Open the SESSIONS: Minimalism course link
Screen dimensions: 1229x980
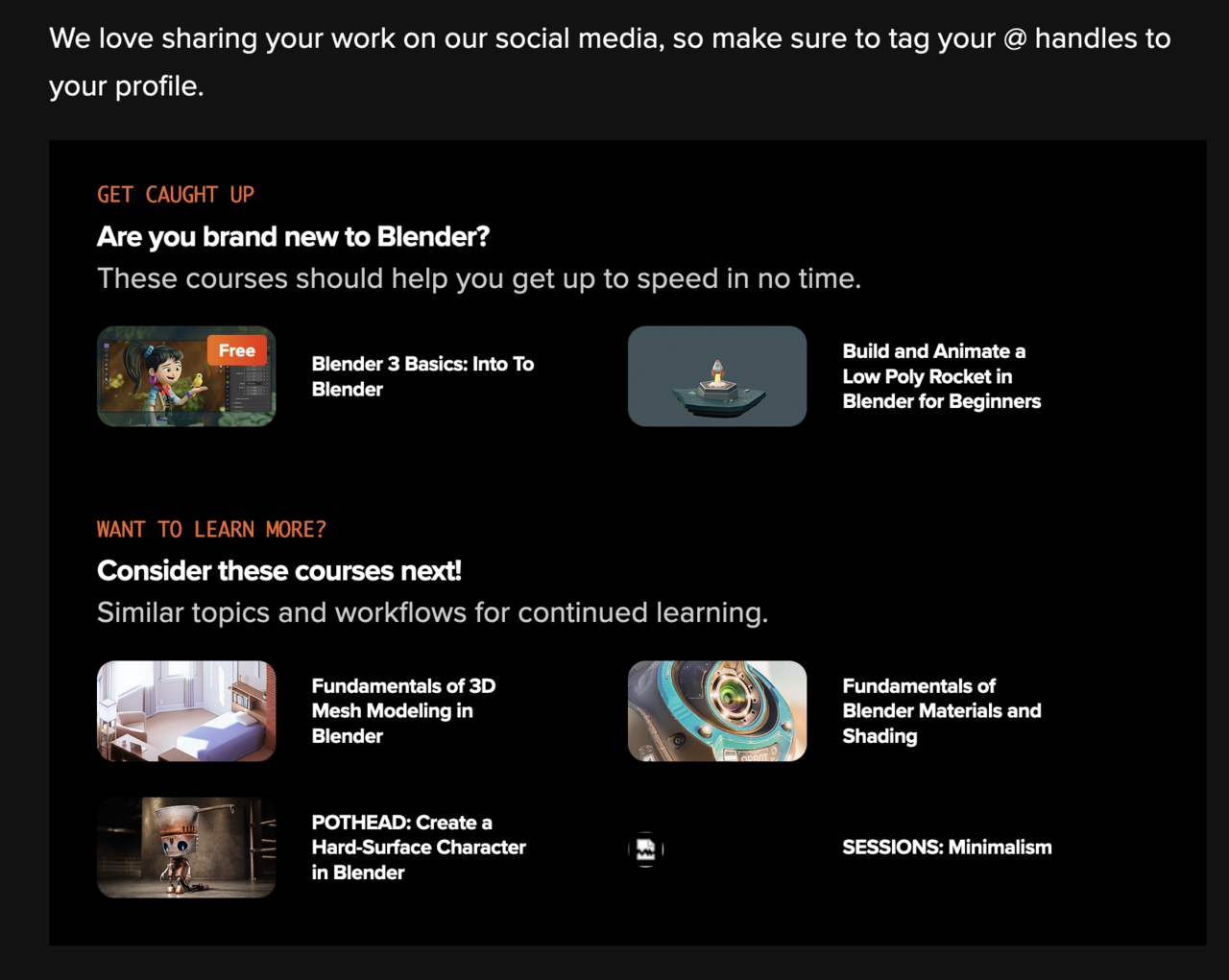pyautogui.click(x=947, y=848)
